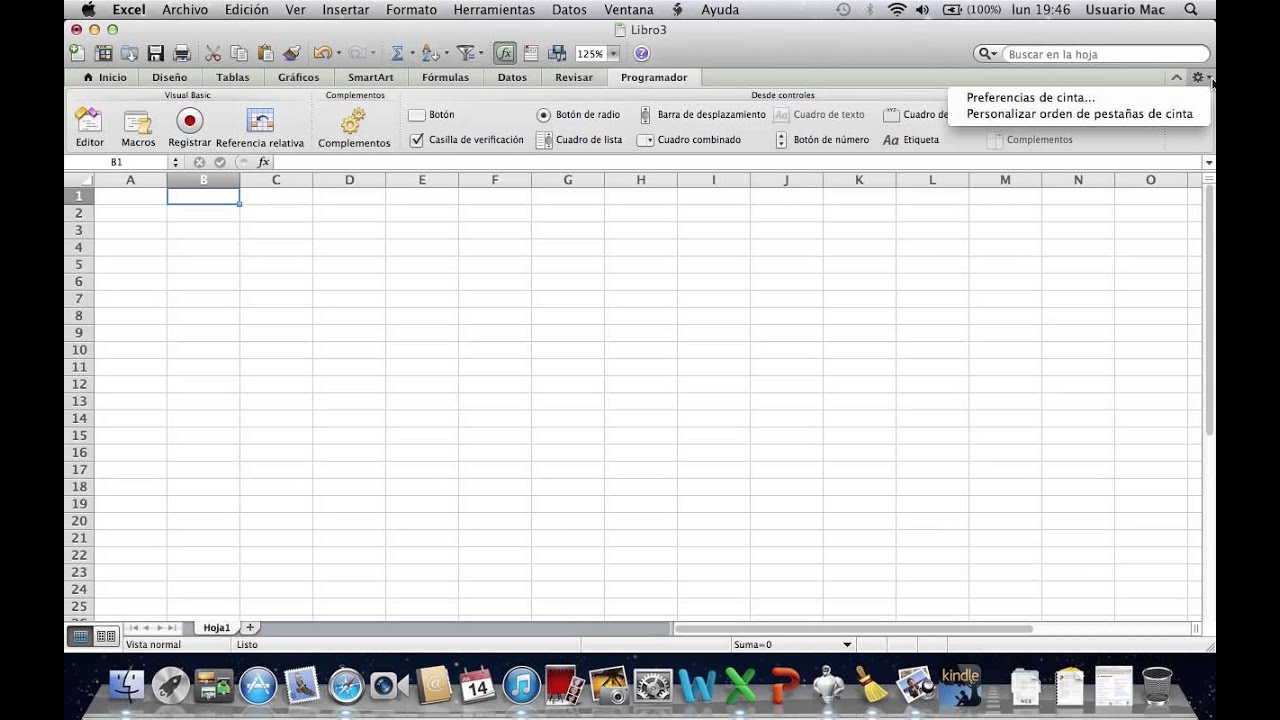
Task: Activate the Format painter brush
Action: click(291, 54)
